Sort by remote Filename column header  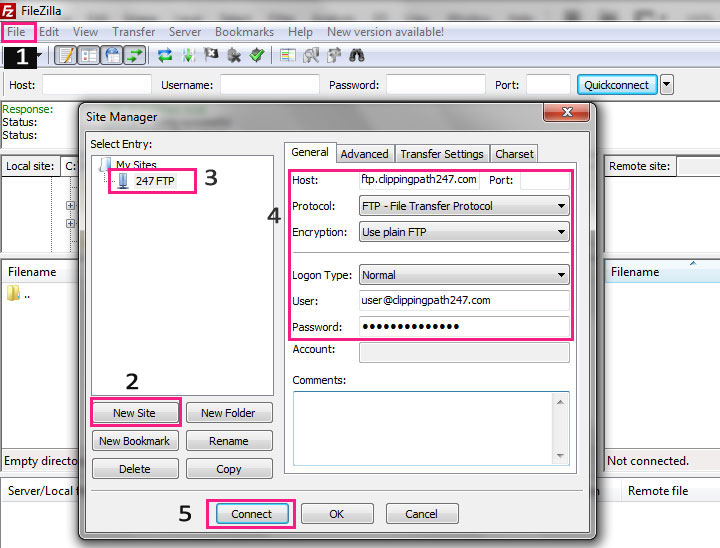coord(662,272)
